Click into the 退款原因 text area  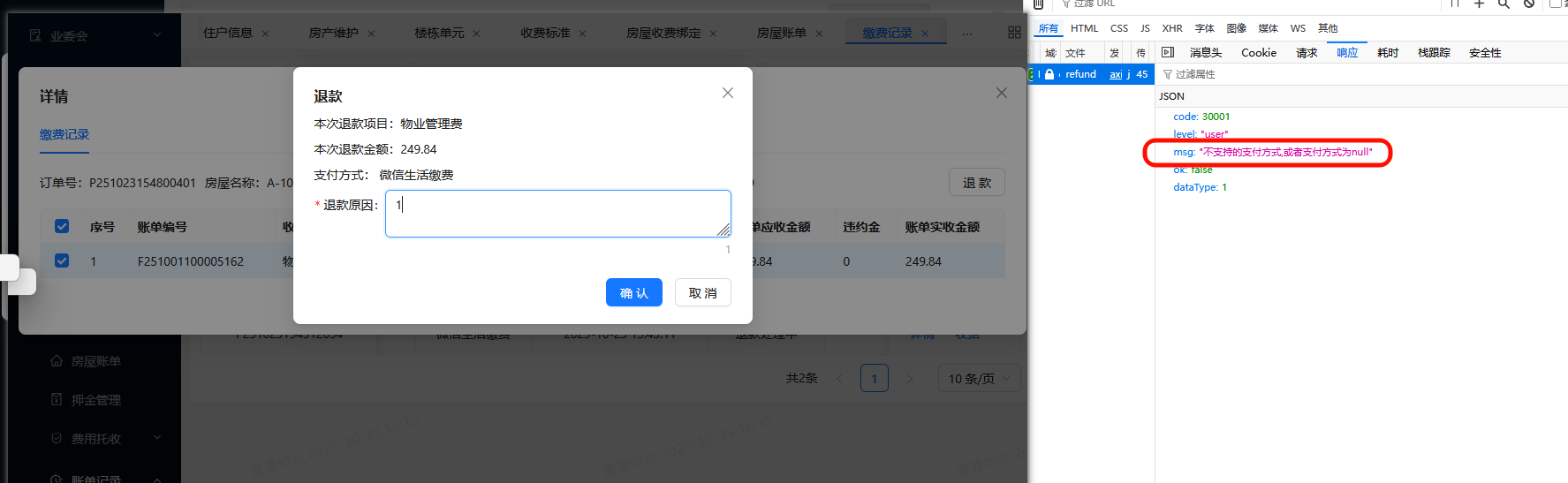[x=558, y=214]
